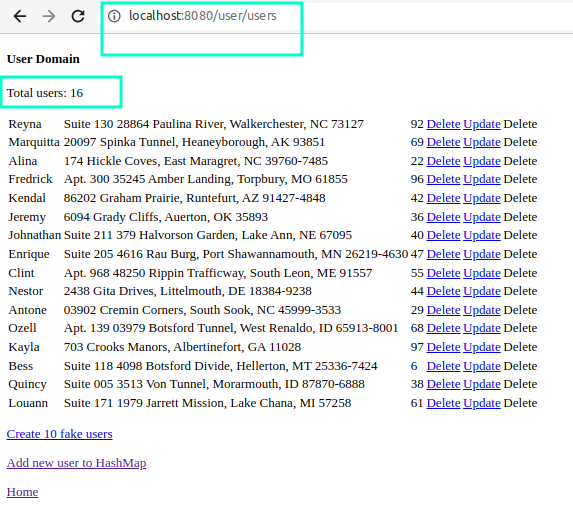
Task: Open Update for user Marquitta
Action: tap(482, 142)
